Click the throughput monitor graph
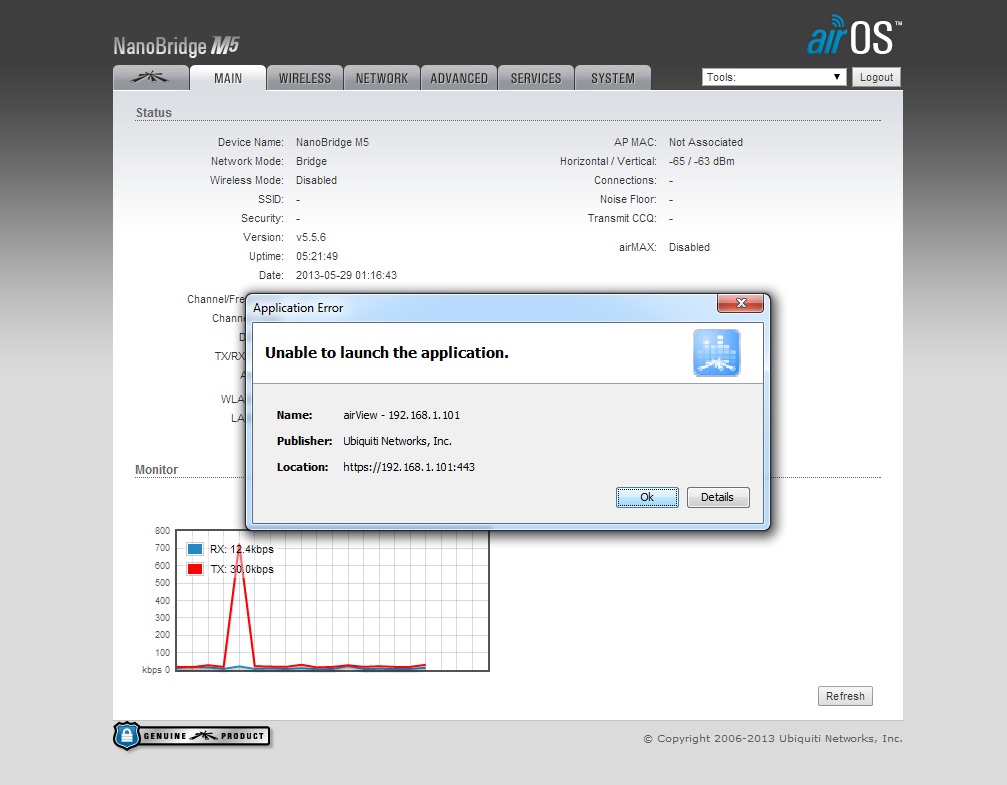 [x=332, y=601]
